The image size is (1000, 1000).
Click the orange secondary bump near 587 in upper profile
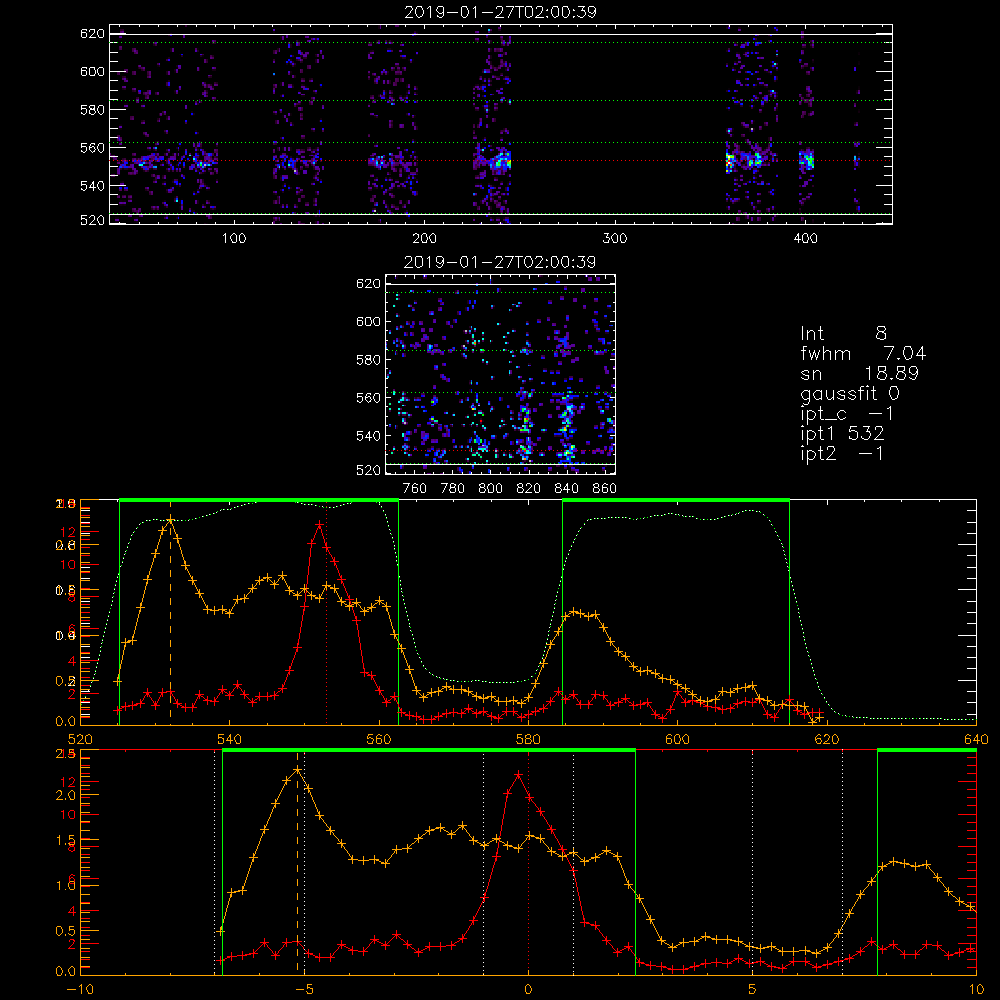point(575,612)
